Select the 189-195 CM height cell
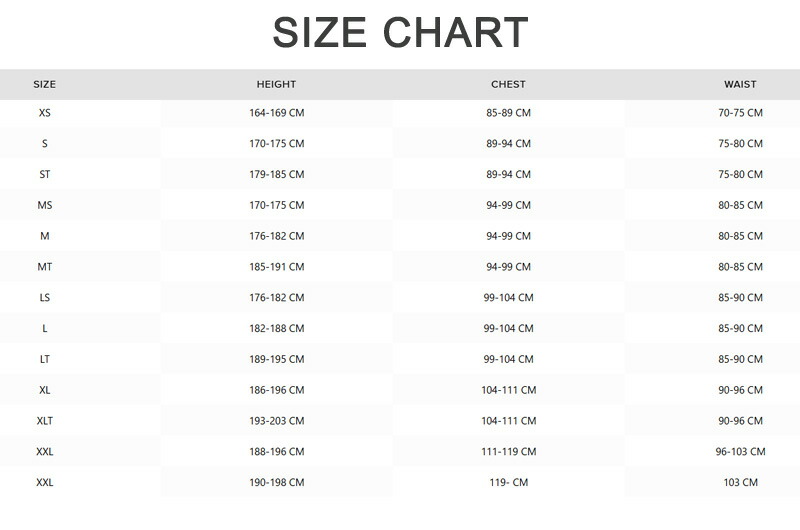Screen dimensions: 800x530 (276, 359)
